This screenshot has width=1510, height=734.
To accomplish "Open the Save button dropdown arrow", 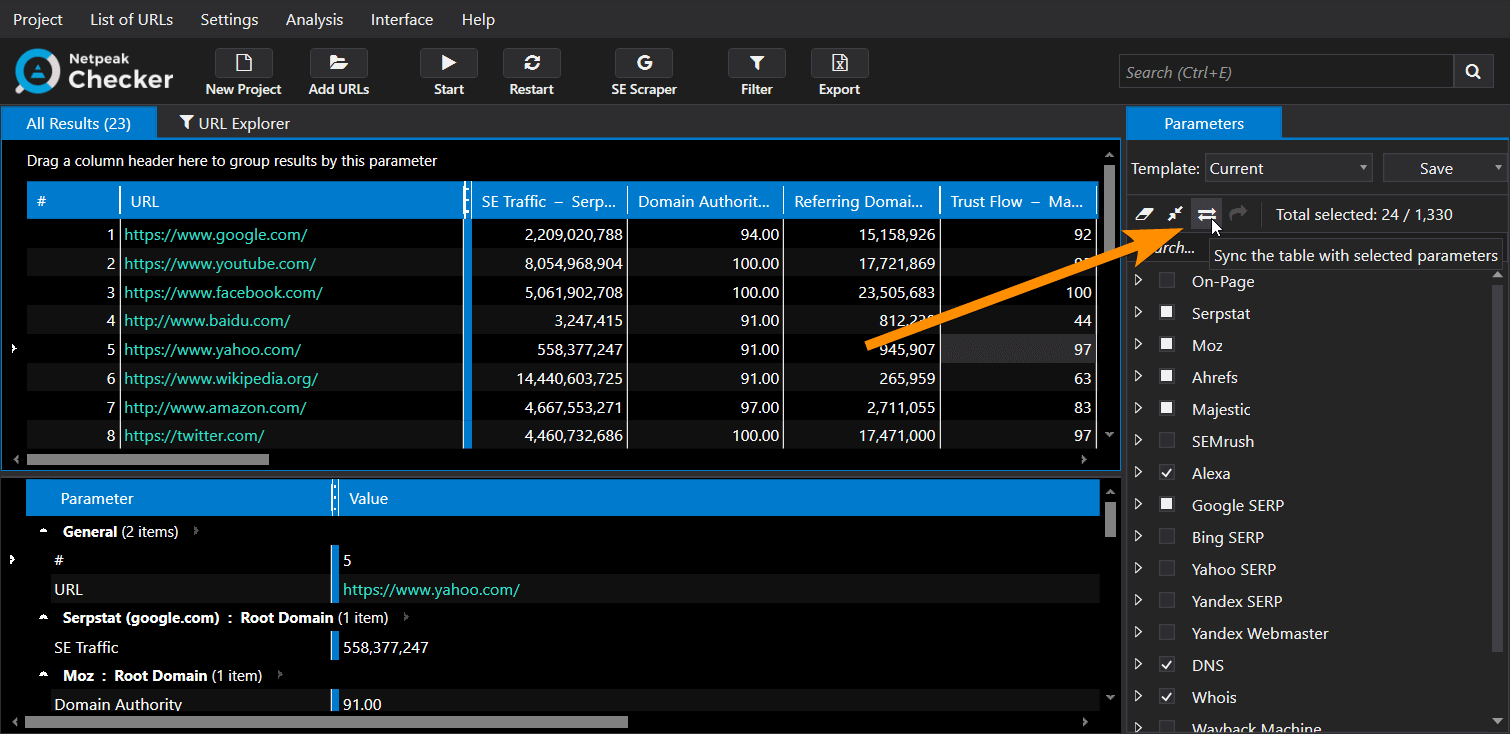I will coord(1498,168).
